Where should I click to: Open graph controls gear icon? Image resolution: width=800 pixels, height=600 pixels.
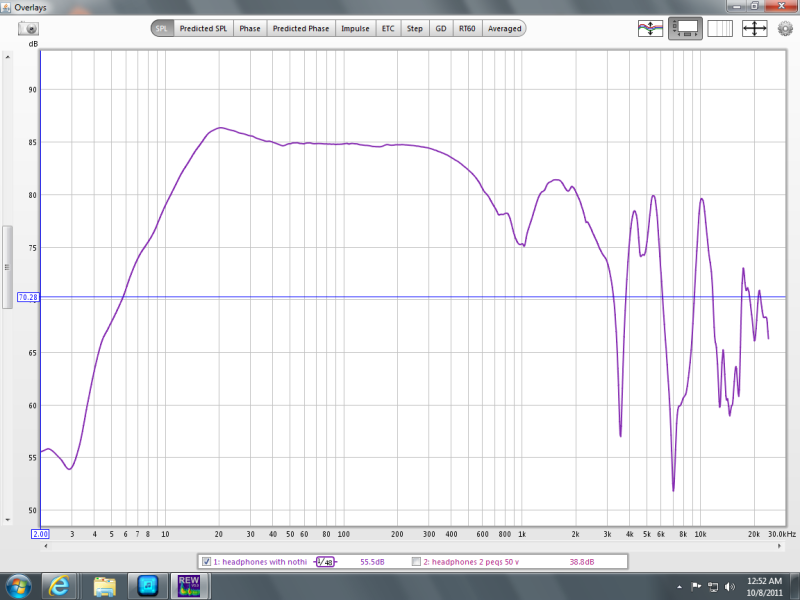[x=784, y=29]
